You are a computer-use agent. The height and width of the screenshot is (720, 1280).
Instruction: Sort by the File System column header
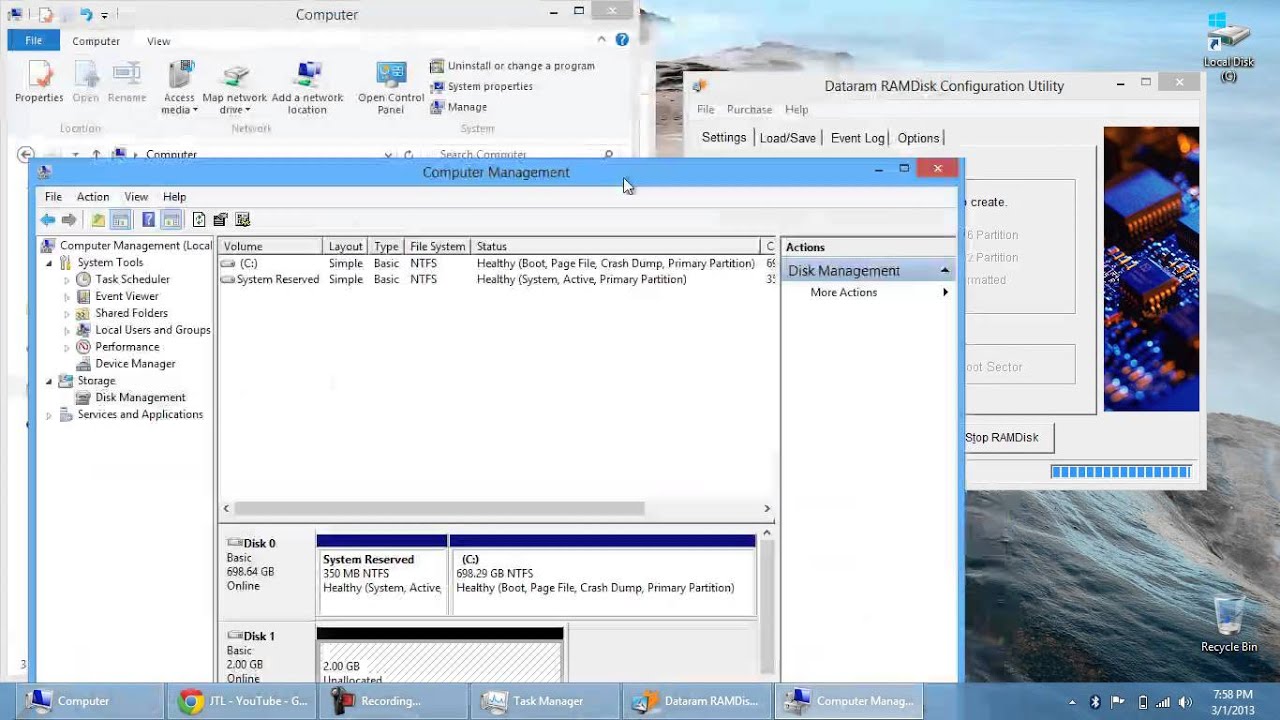pyautogui.click(x=437, y=246)
